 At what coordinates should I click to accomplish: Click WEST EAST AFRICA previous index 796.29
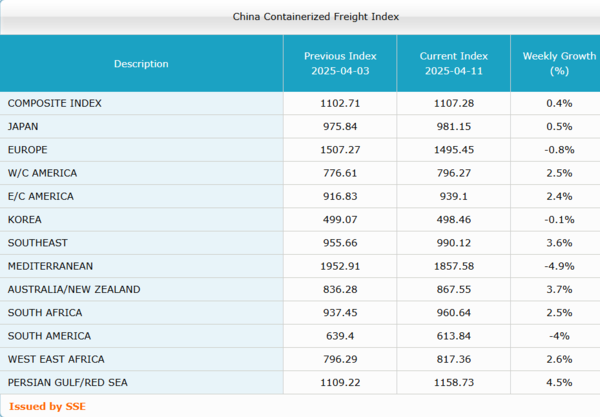point(339,359)
